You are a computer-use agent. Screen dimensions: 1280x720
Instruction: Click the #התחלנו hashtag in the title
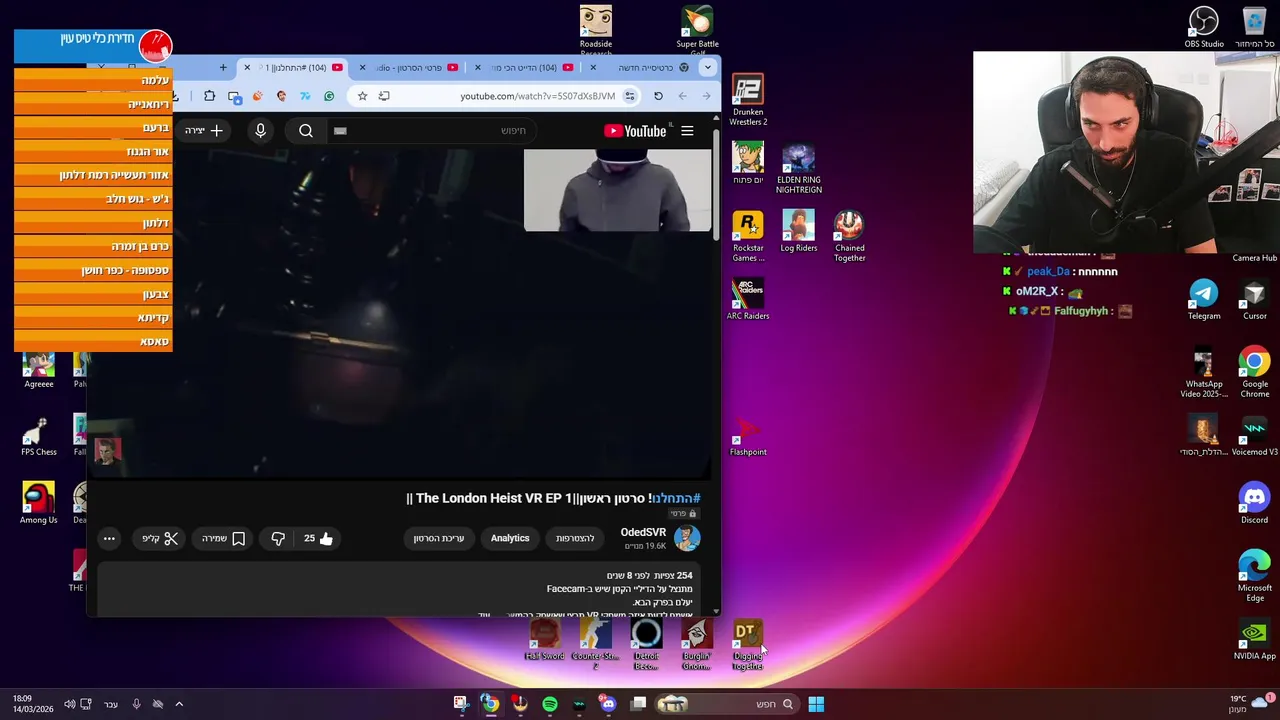(x=676, y=498)
